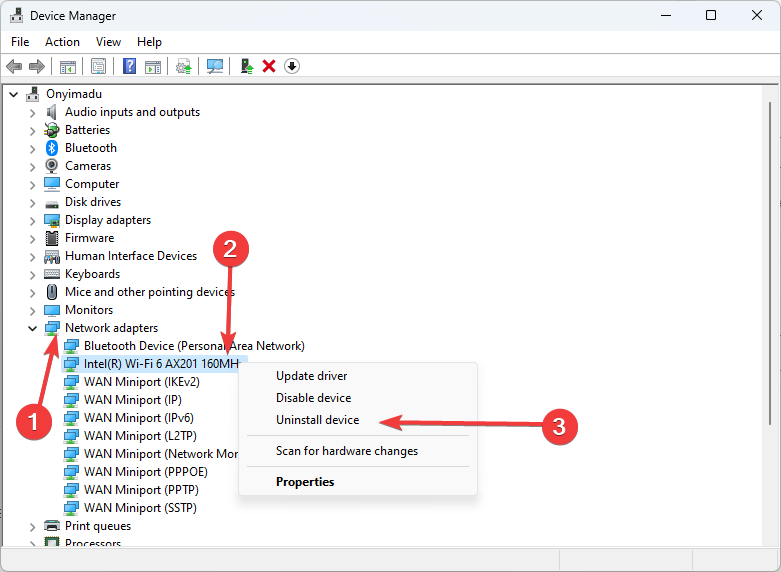Open the View menu
This screenshot has height=572, width=781.
pyautogui.click(x=108, y=42)
